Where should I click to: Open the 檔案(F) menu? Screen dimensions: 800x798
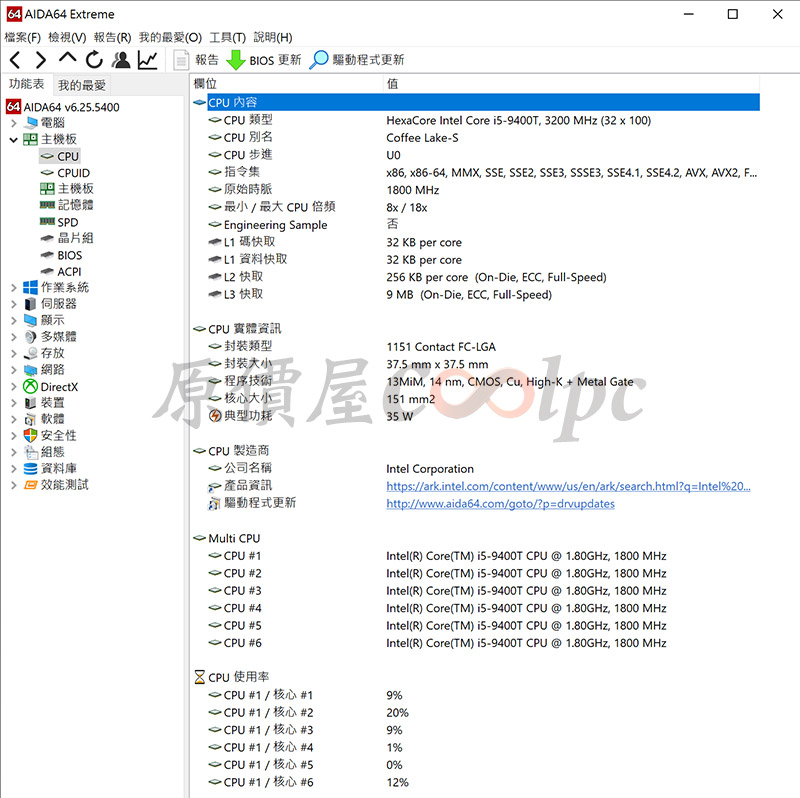(22, 37)
